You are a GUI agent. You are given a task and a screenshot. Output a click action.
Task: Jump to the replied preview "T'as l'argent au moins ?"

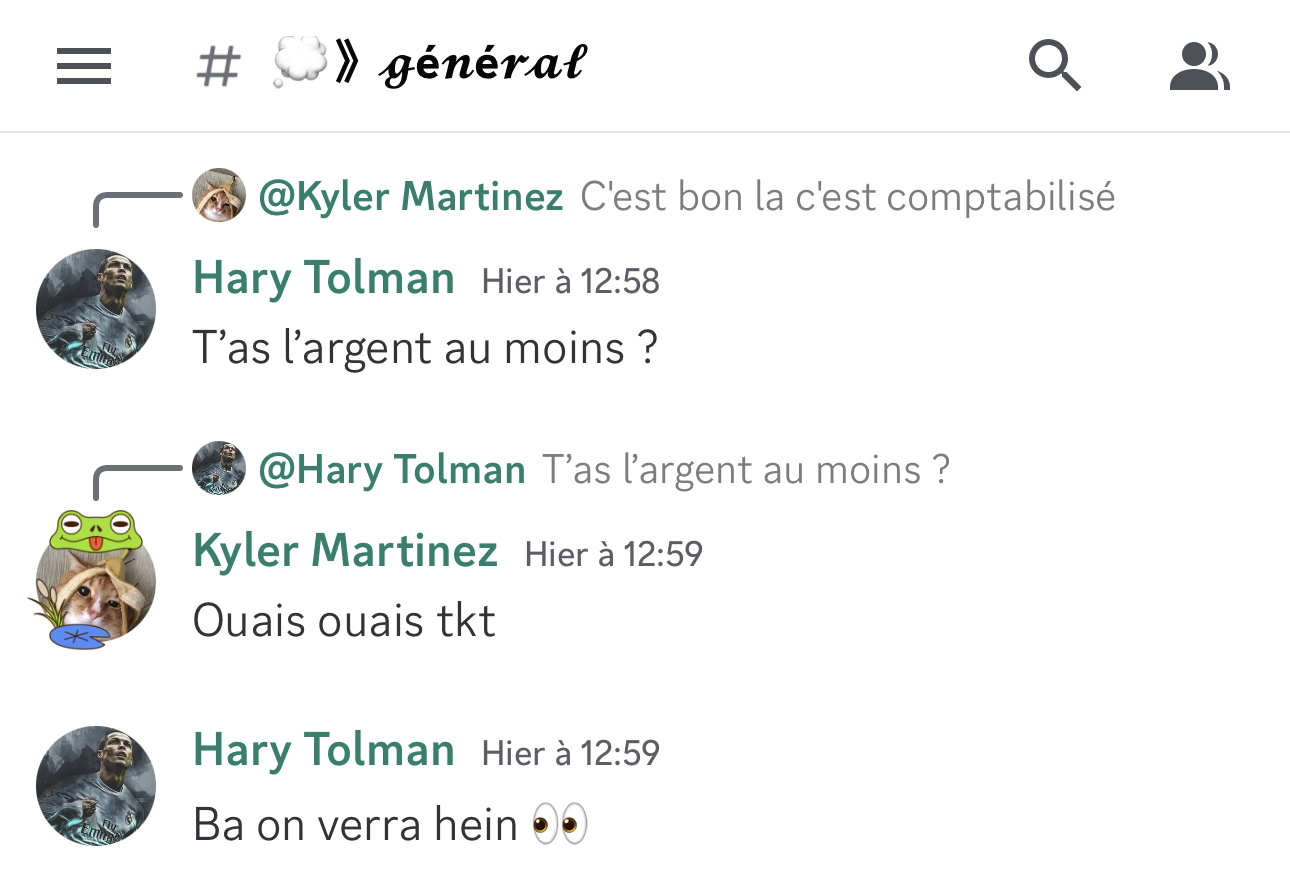(746, 469)
